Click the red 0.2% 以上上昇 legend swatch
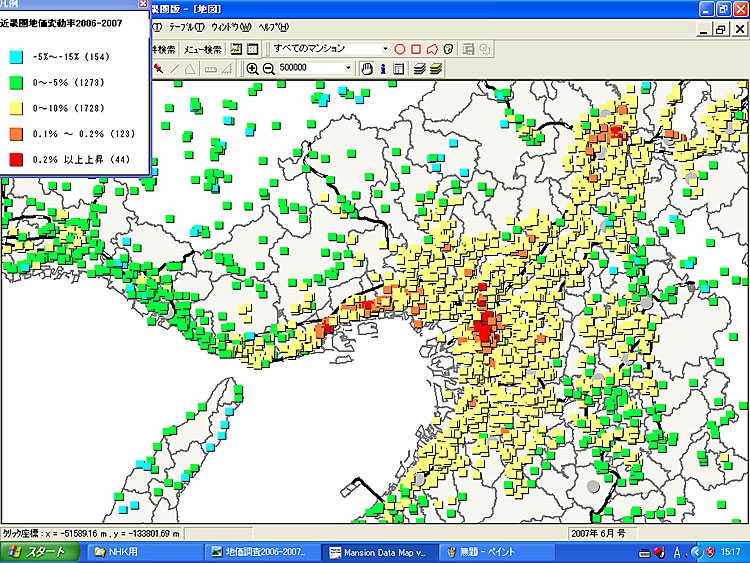The width and height of the screenshot is (750, 563). pos(14,158)
